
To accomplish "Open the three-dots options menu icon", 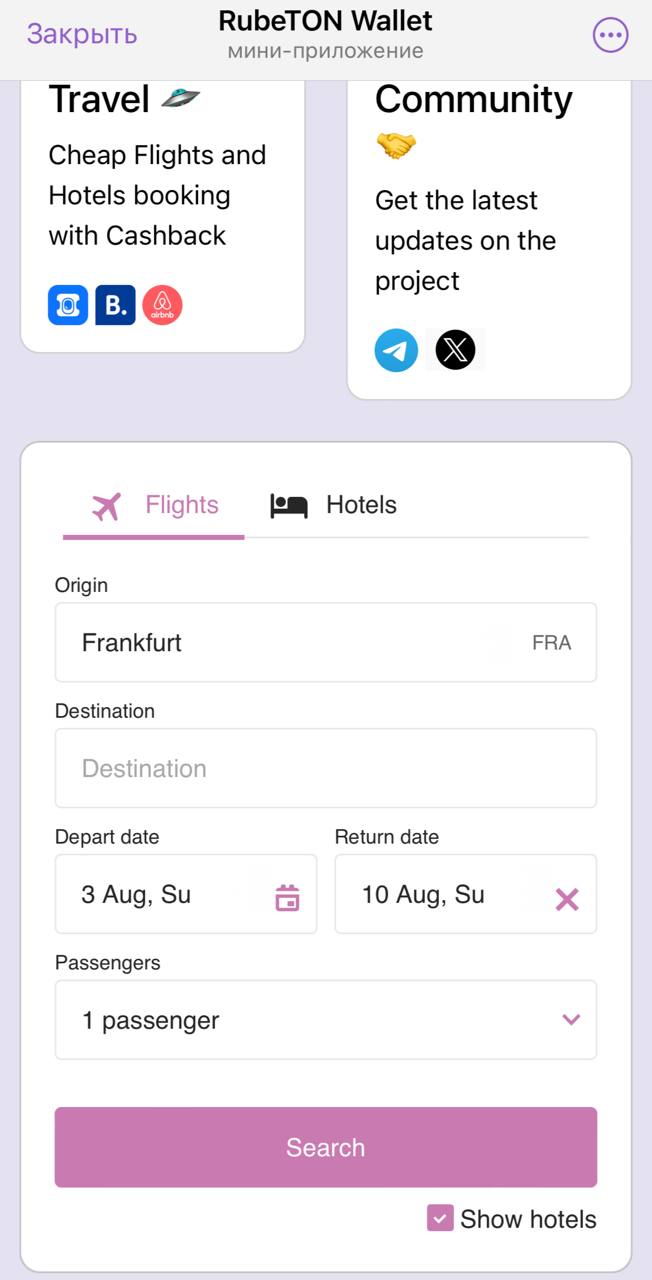I will [x=610, y=36].
